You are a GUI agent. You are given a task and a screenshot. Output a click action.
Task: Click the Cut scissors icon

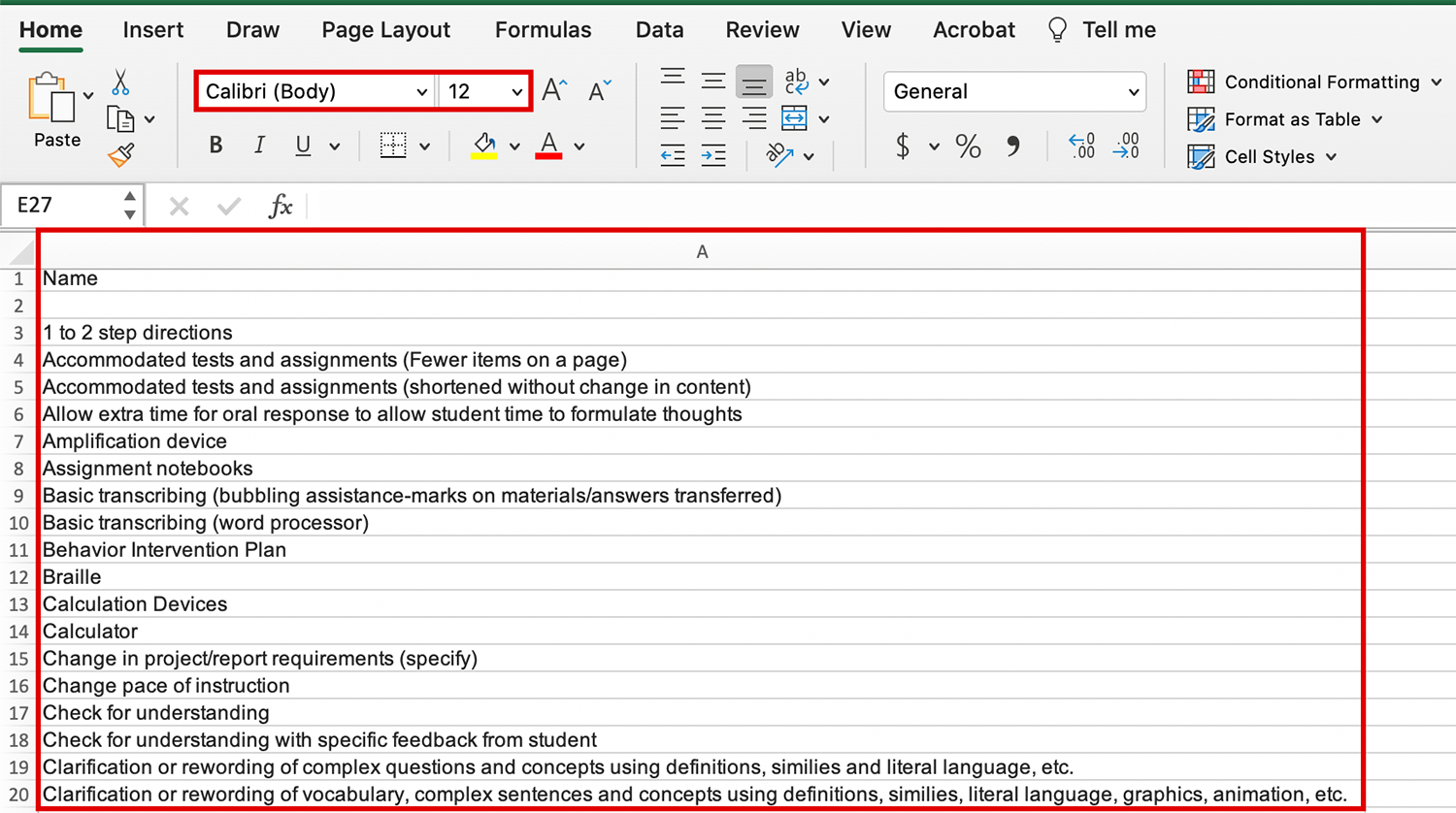pyautogui.click(x=120, y=82)
